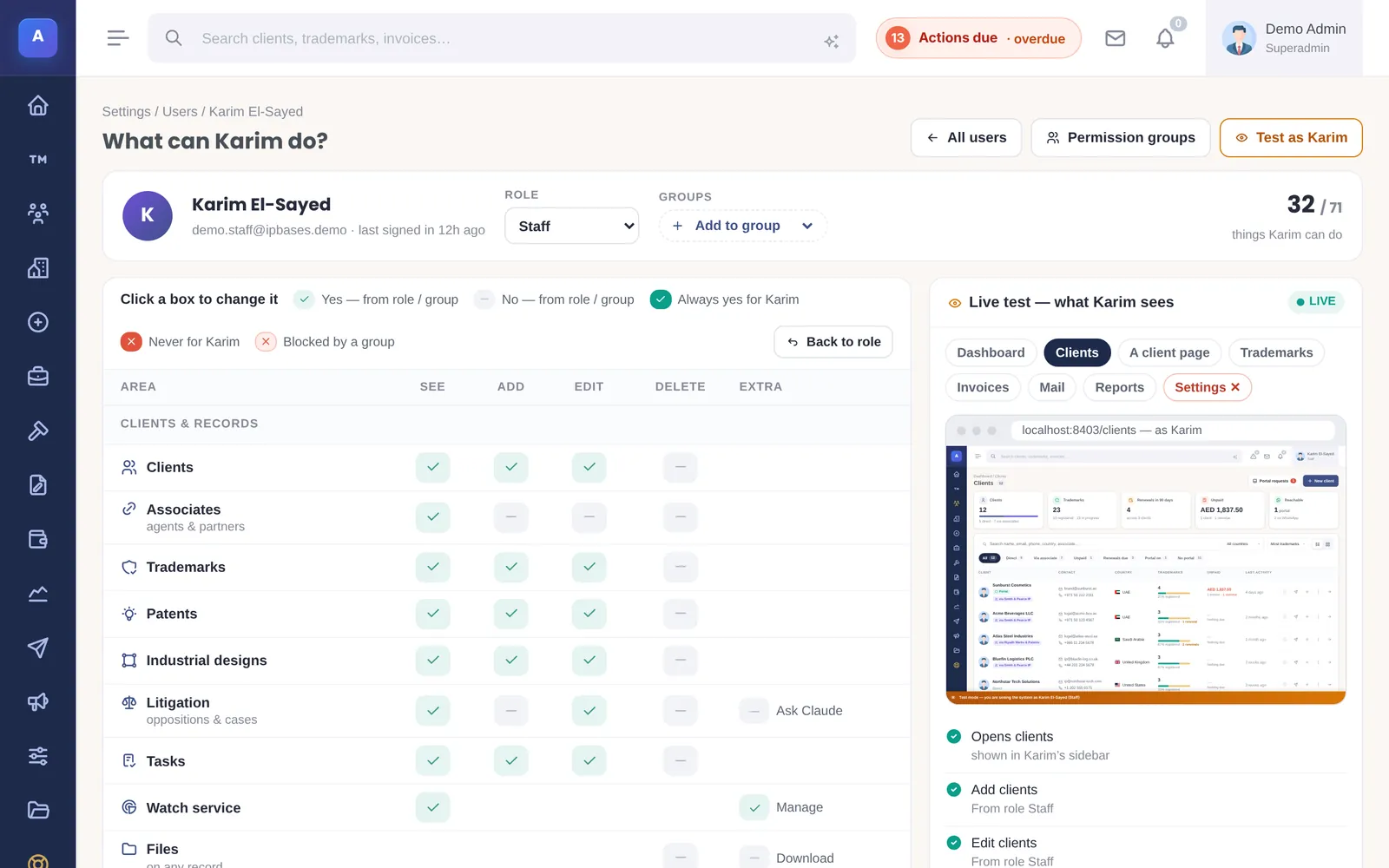
Task: Click the plus-circle sidebar icon
Action: (x=37, y=322)
